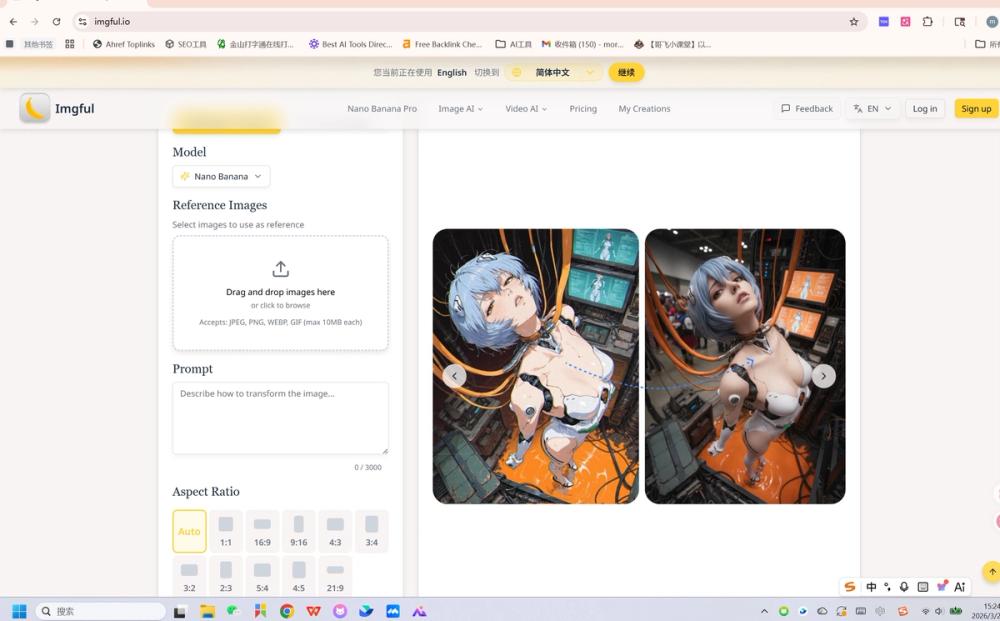1000x621 pixels.
Task: Click the Drag and drop images upload area
Action: [281, 293]
